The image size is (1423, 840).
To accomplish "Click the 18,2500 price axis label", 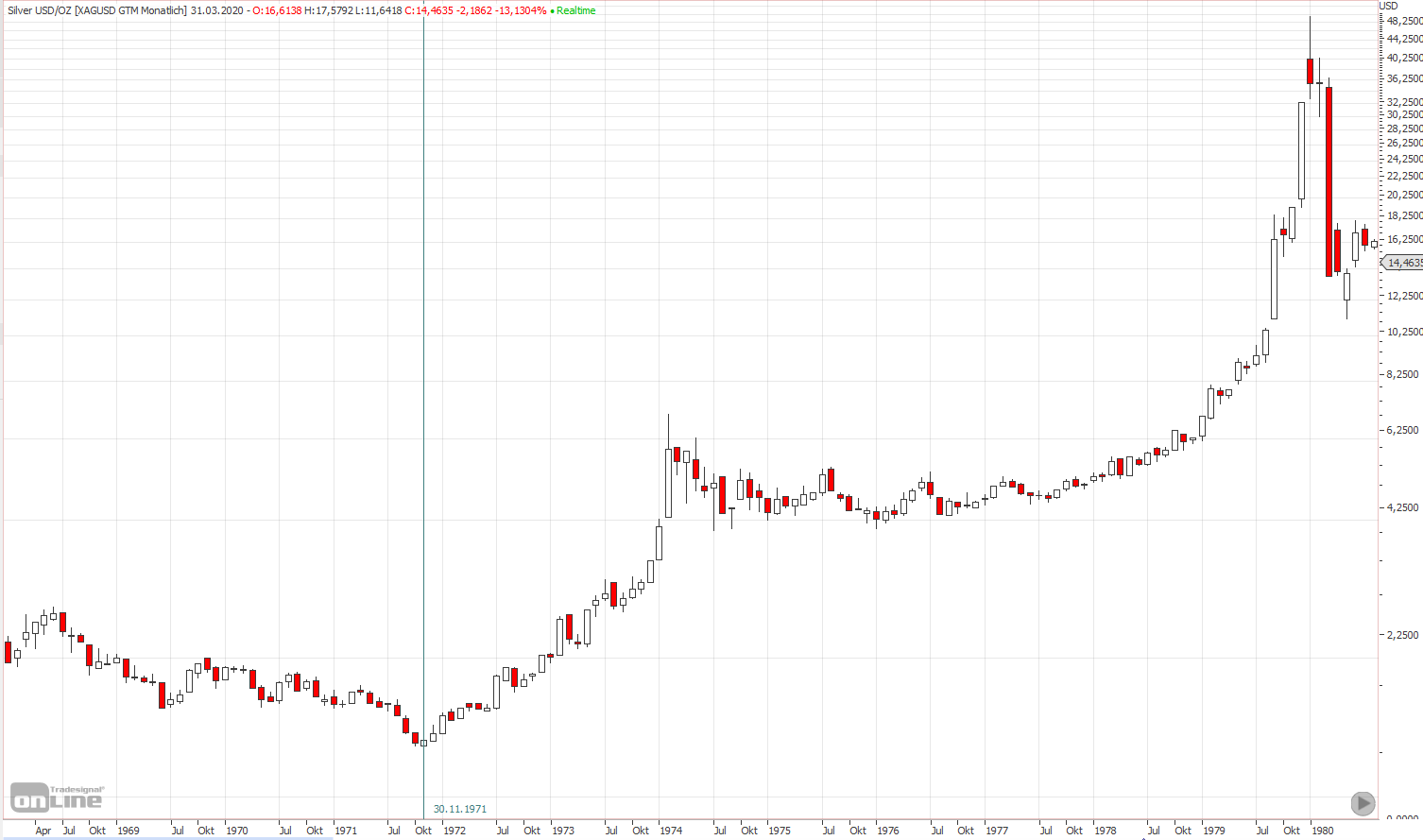I will click(x=1405, y=215).
